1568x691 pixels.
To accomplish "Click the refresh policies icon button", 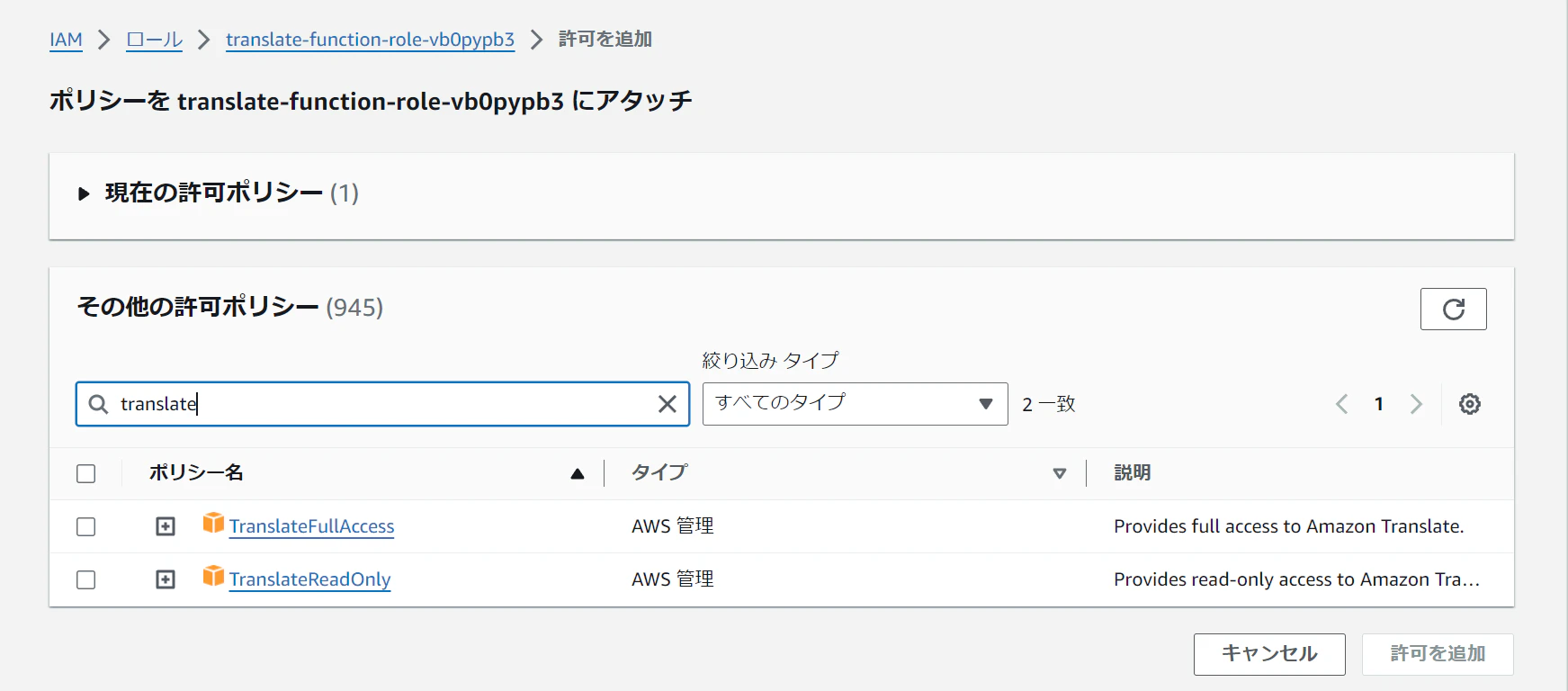I will (1453, 309).
